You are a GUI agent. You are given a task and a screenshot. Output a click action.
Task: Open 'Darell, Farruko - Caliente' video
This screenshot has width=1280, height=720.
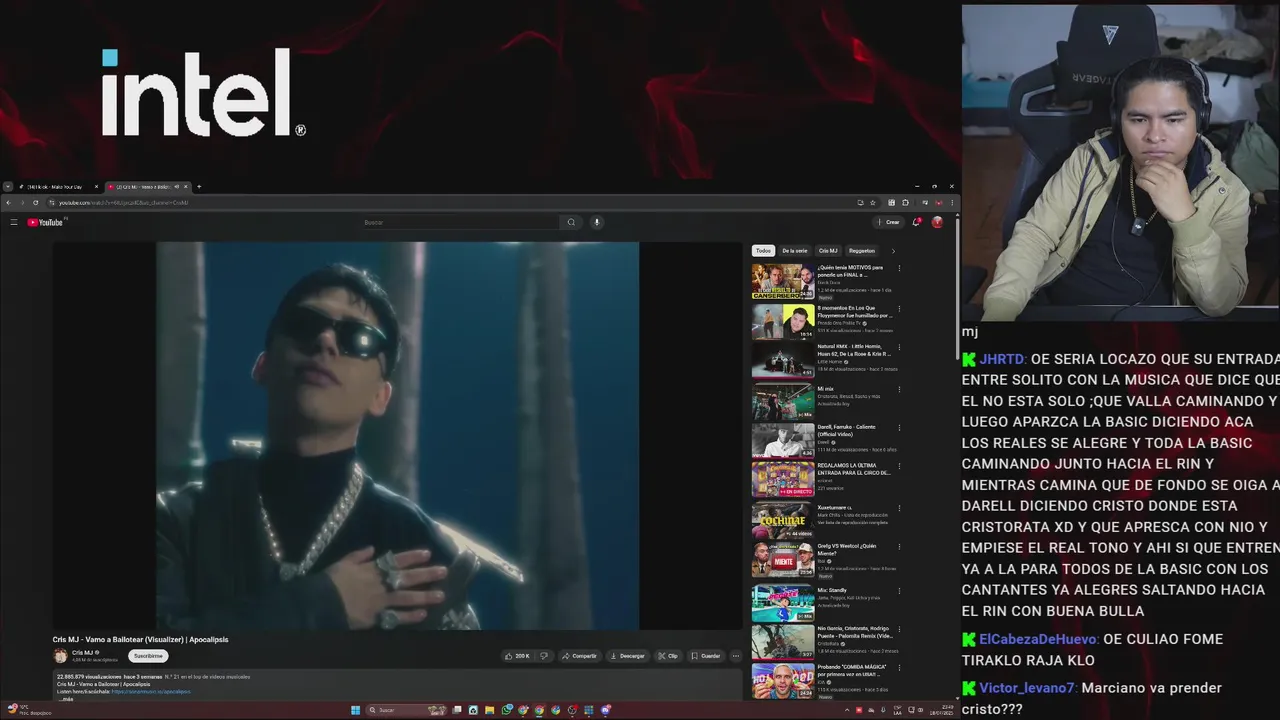pos(783,440)
